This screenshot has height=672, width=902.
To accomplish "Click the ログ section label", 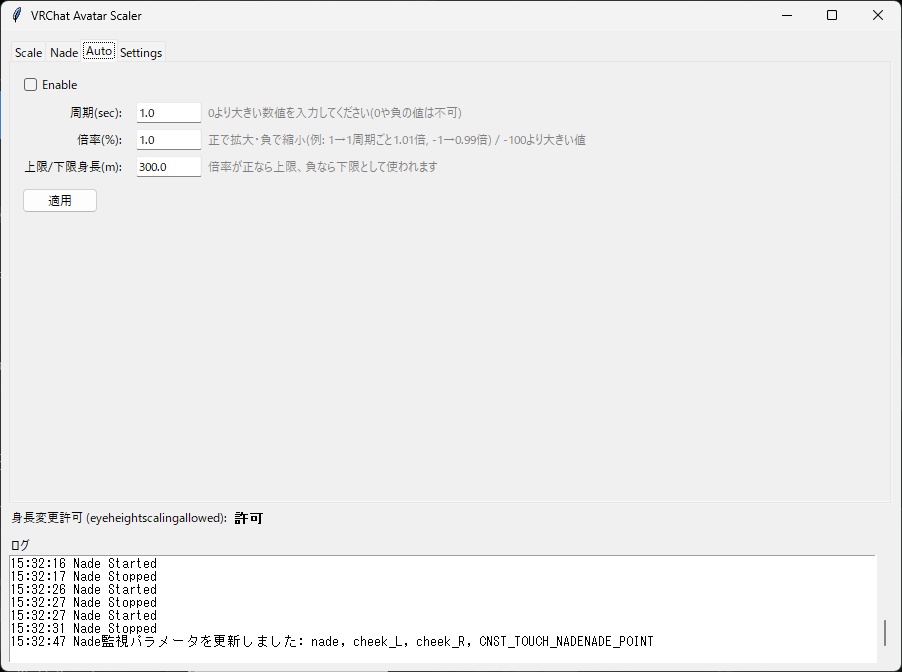I will [x=20, y=545].
